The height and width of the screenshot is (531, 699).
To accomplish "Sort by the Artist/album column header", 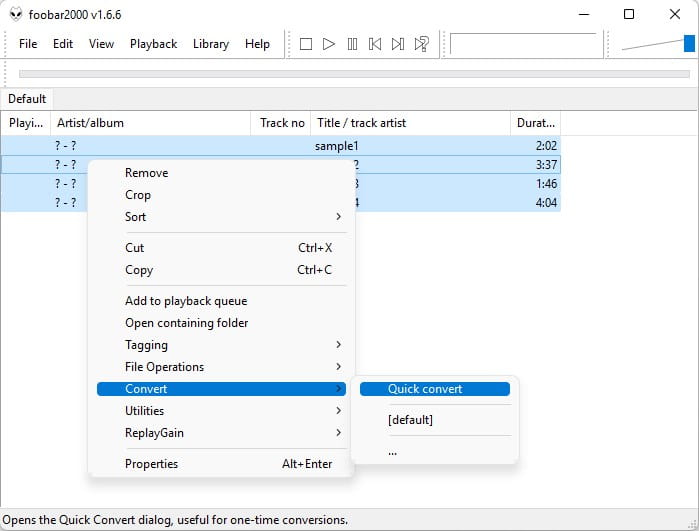I will point(151,123).
